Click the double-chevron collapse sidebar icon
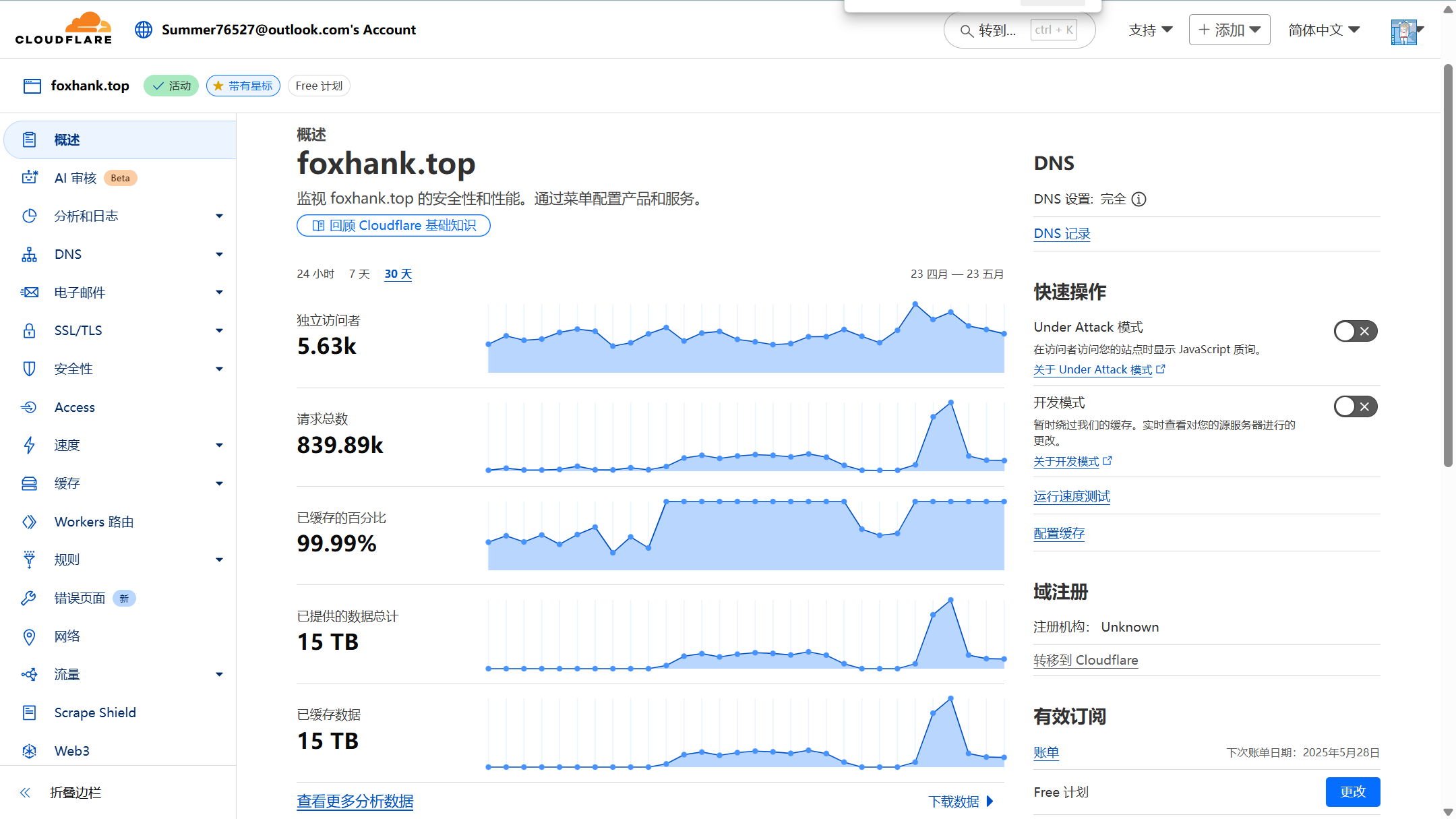Screen dimensions: 1456x819 tap(26, 793)
